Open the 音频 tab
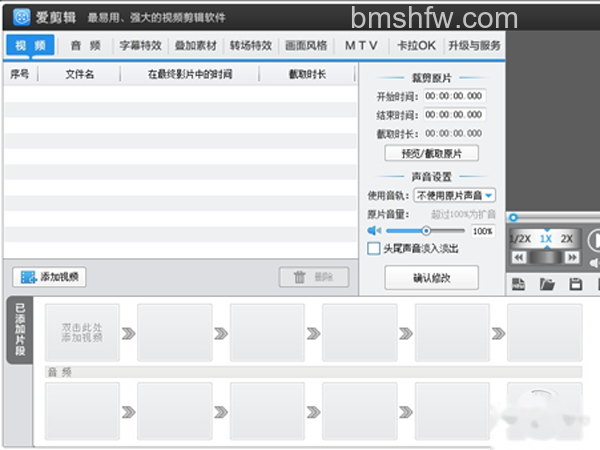The height and width of the screenshot is (450, 600). [85, 46]
